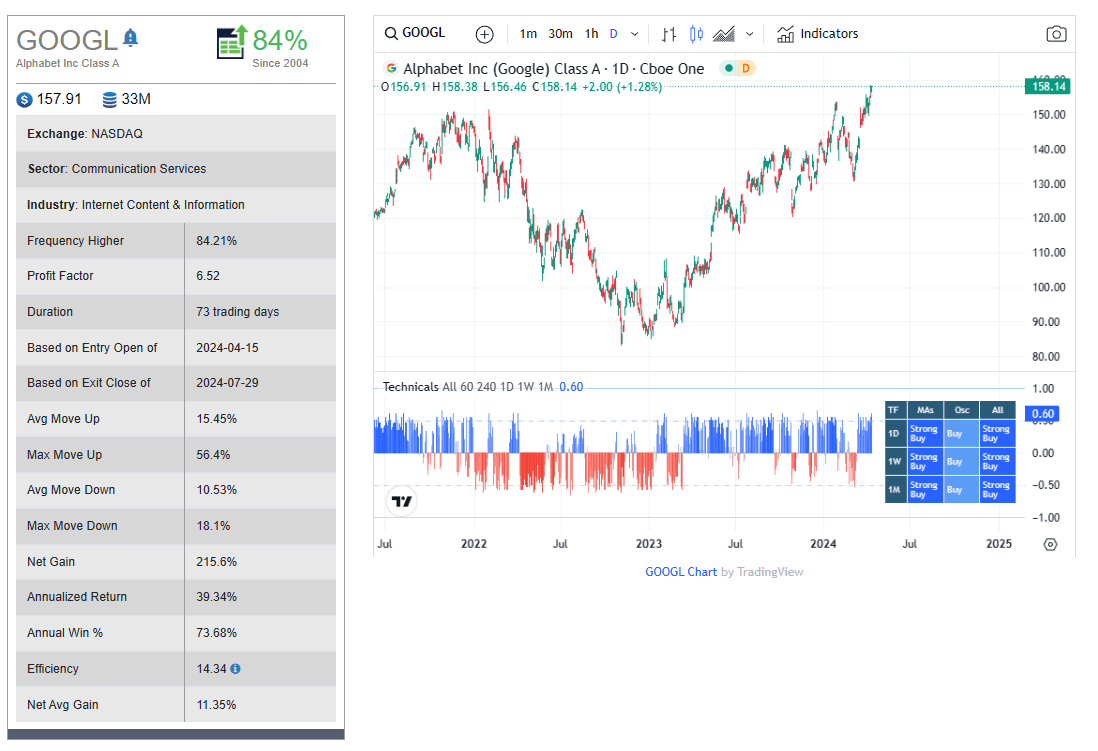The height and width of the screenshot is (751, 1098).
Task: Click the Net Gain 215.6% value
Action: click(x=216, y=562)
